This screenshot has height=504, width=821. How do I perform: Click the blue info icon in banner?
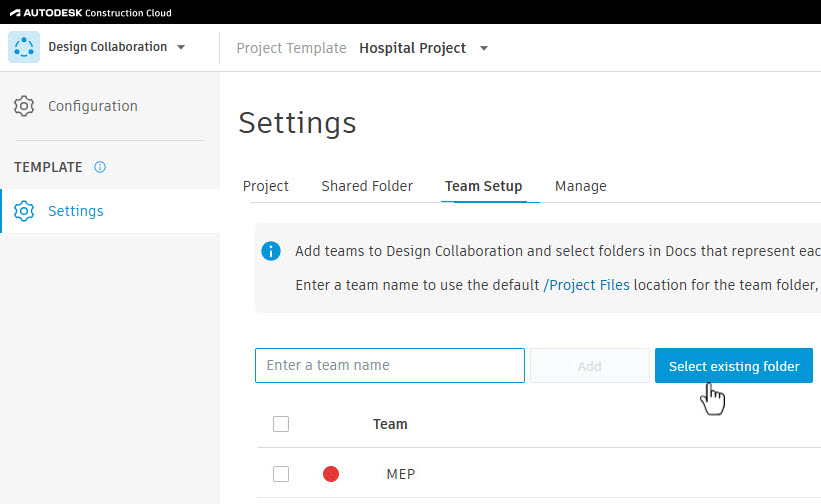click(271, 251)
